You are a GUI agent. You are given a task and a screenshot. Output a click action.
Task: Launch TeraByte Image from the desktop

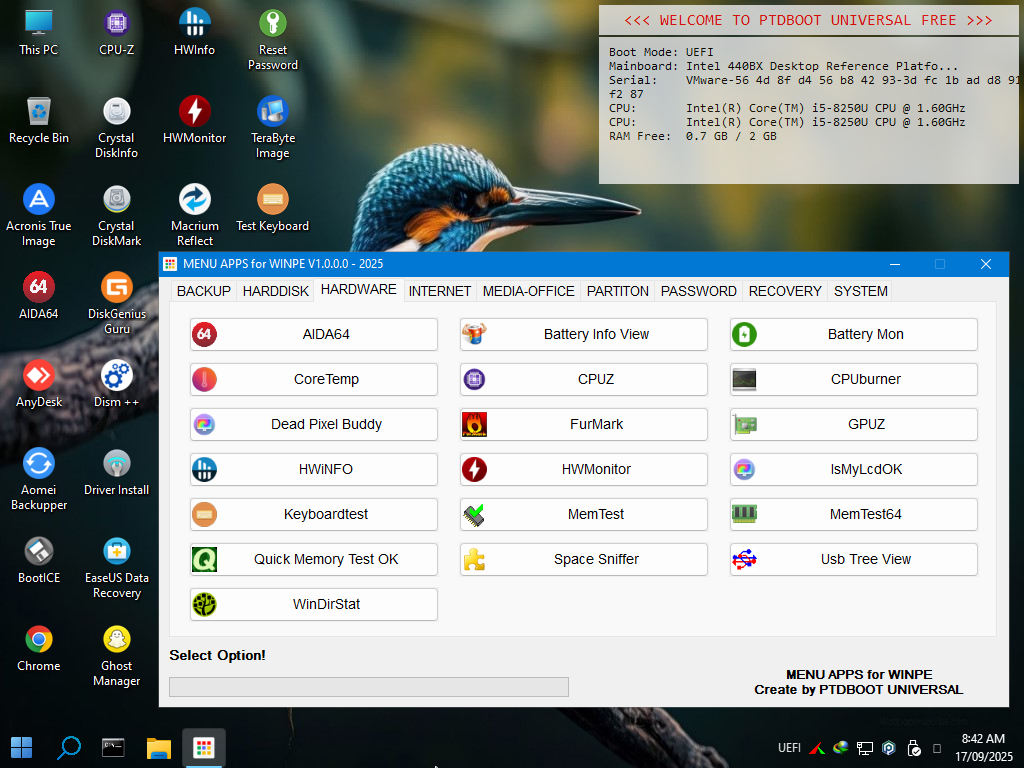(273, 112)
